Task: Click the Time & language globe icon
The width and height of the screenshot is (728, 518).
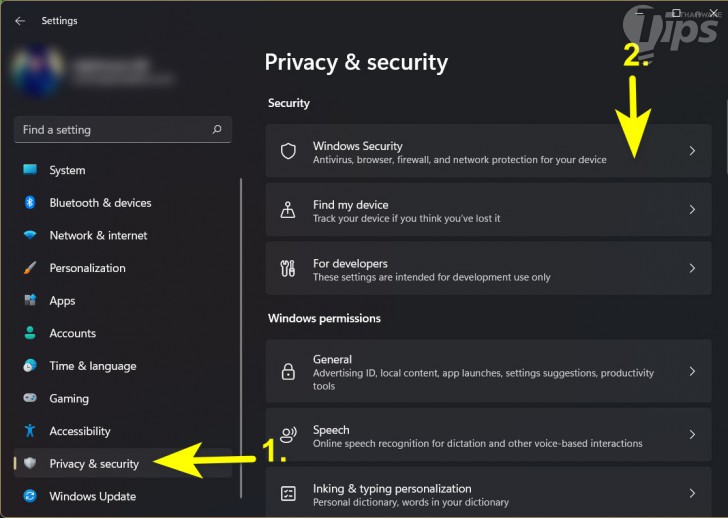Action: (30, 365)
